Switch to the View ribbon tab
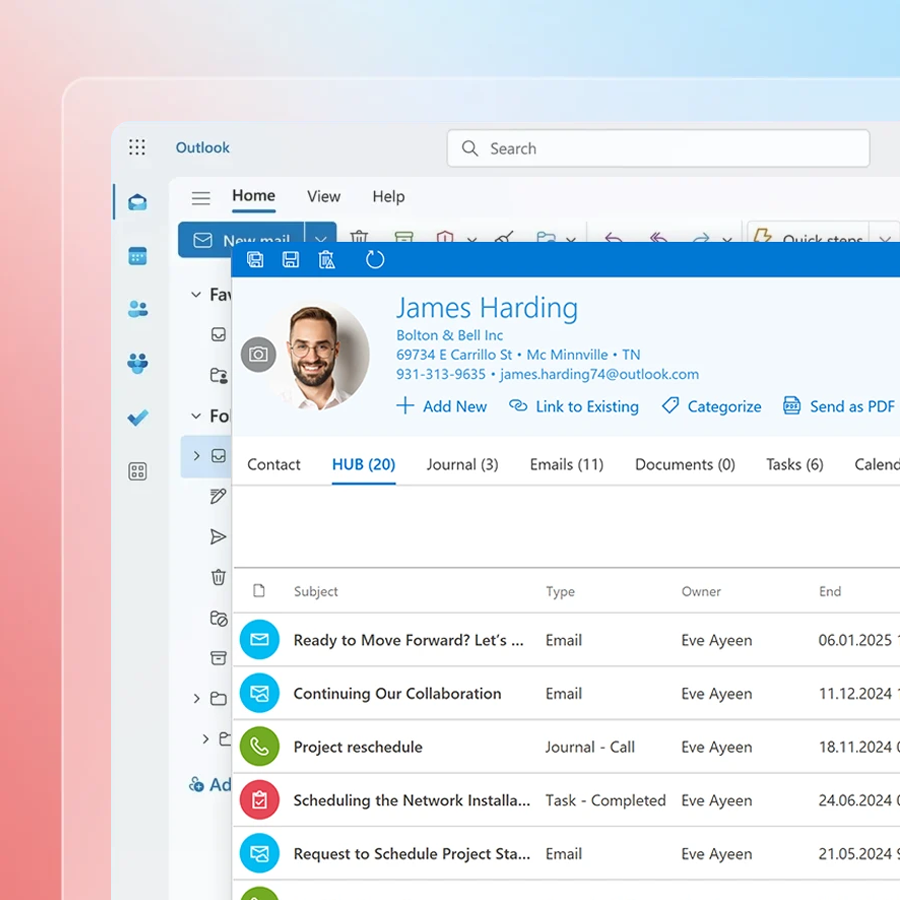This screenshot has width=900, height=900. point(324,196)
